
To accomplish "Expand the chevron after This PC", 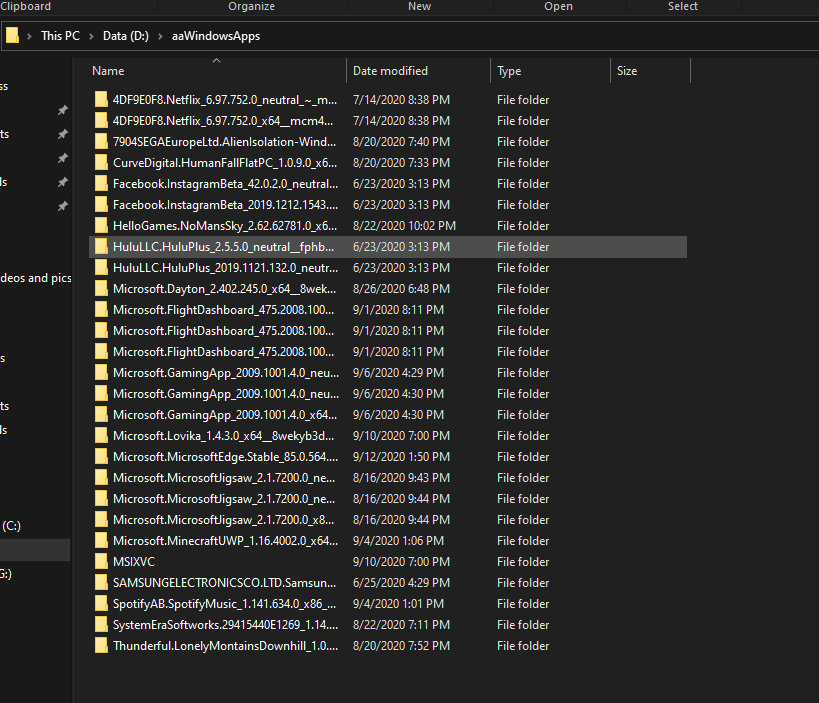I will 91,36.
